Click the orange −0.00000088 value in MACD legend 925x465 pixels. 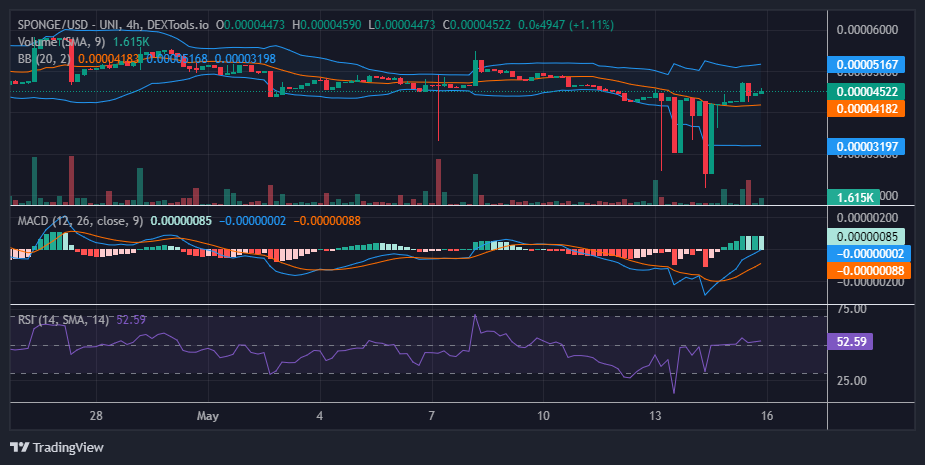point(327,221)
